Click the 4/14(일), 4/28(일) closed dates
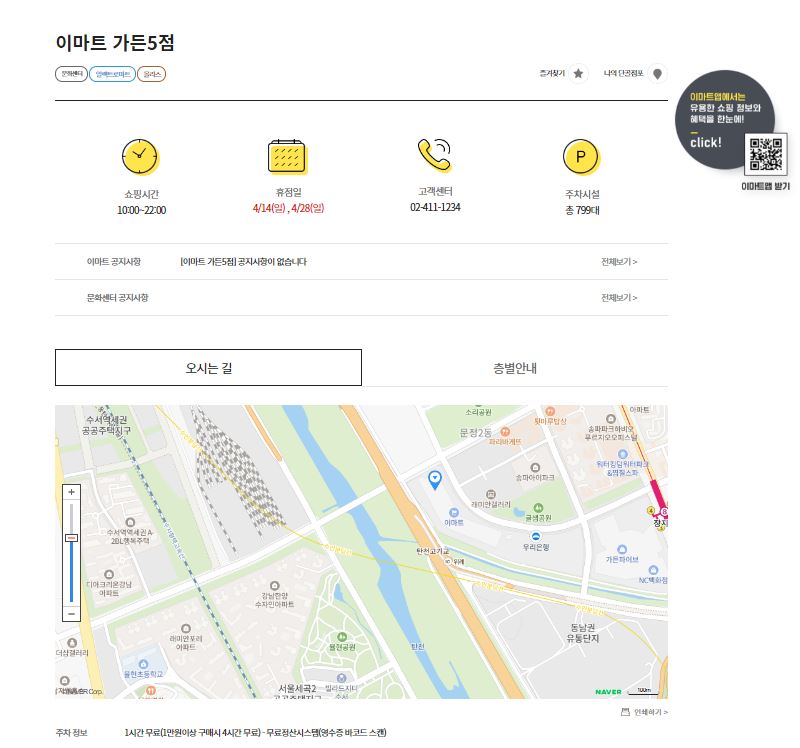 [x=288, y=208]
